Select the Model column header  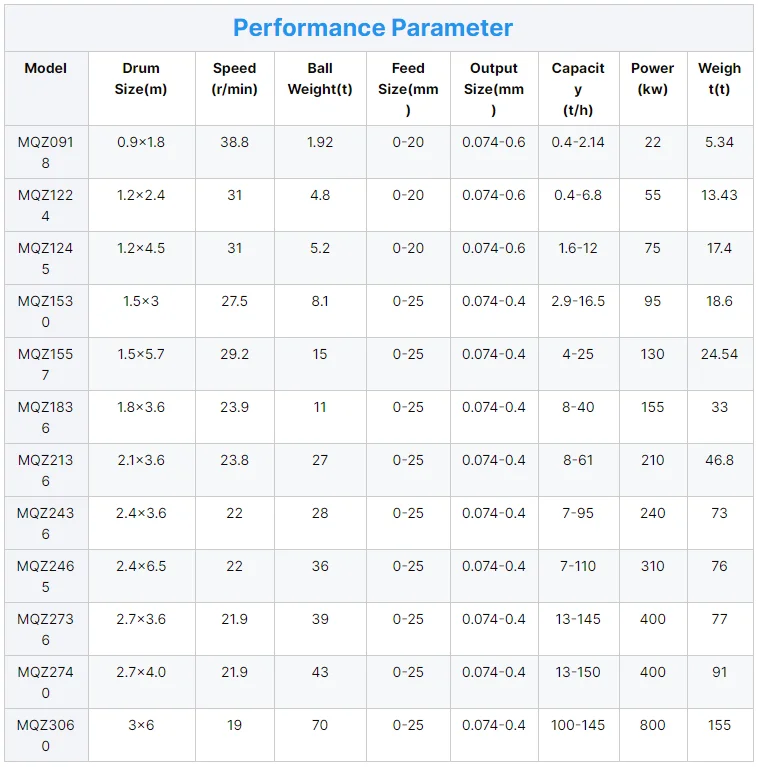pos(45,68)
